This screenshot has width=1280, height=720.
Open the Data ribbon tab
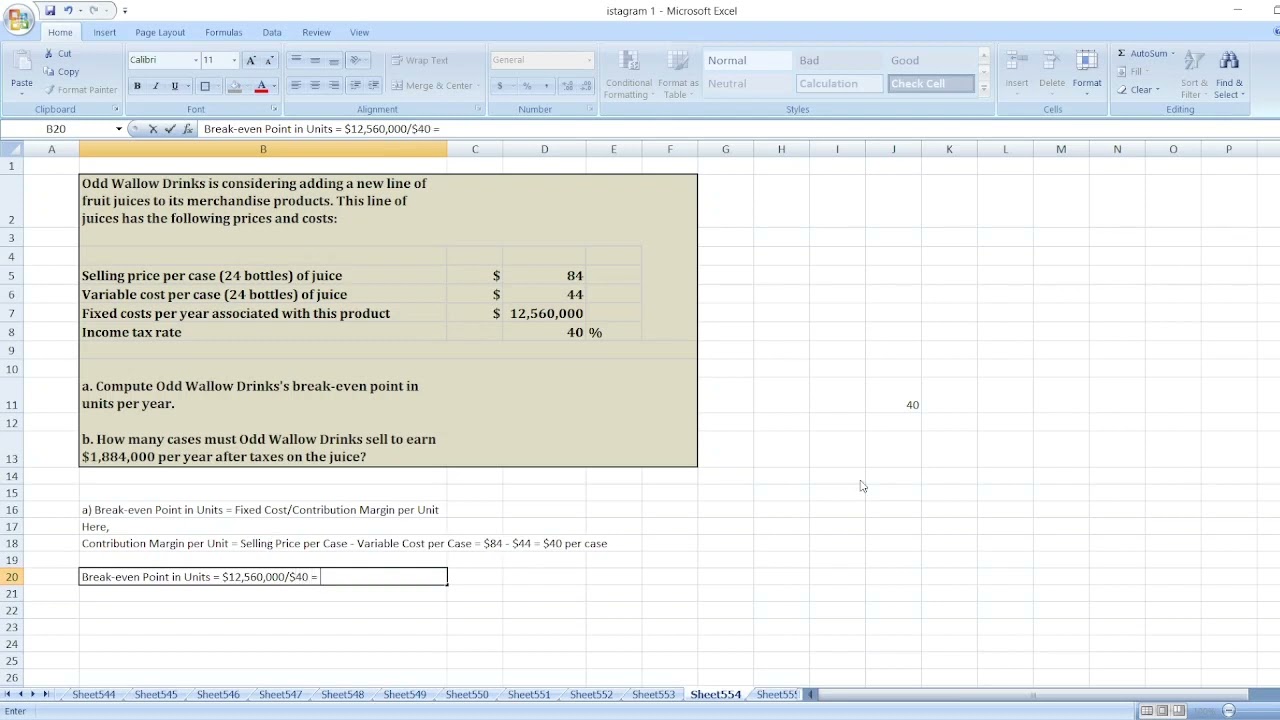coord(272,32)
